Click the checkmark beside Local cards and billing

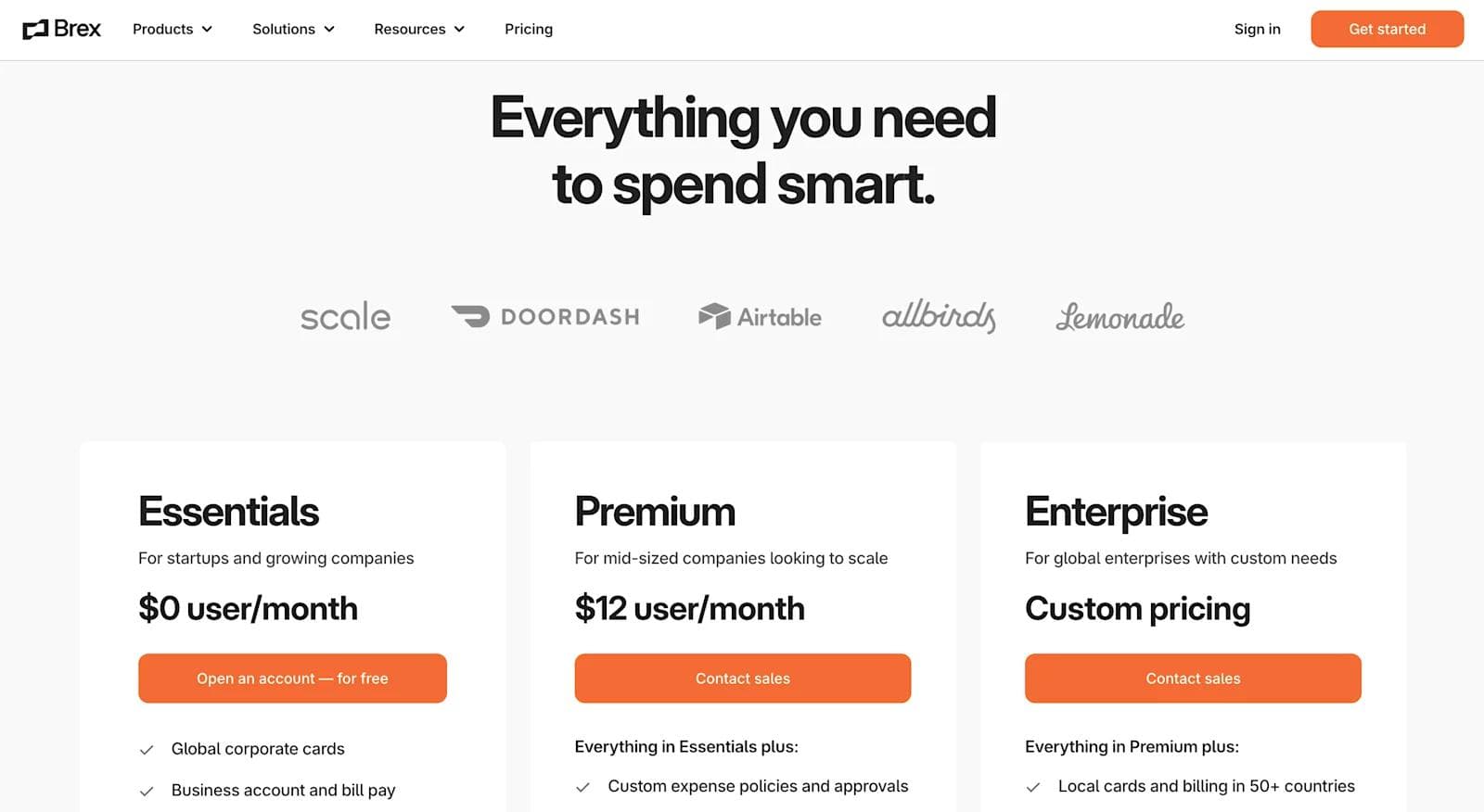click(1032, 786)
